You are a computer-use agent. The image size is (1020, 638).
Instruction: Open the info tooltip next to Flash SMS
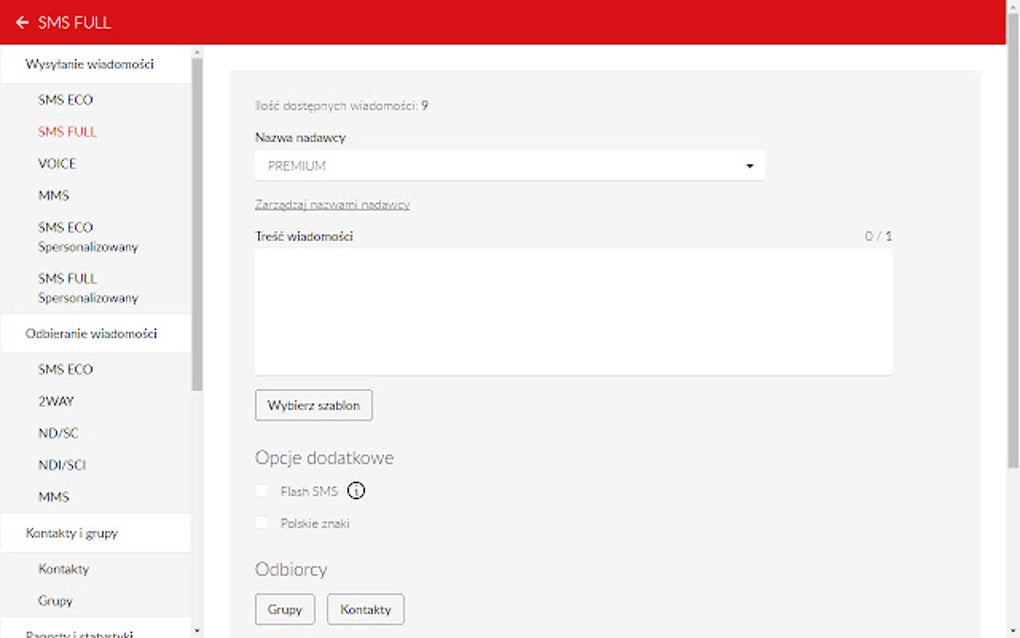tap(357, 491)
